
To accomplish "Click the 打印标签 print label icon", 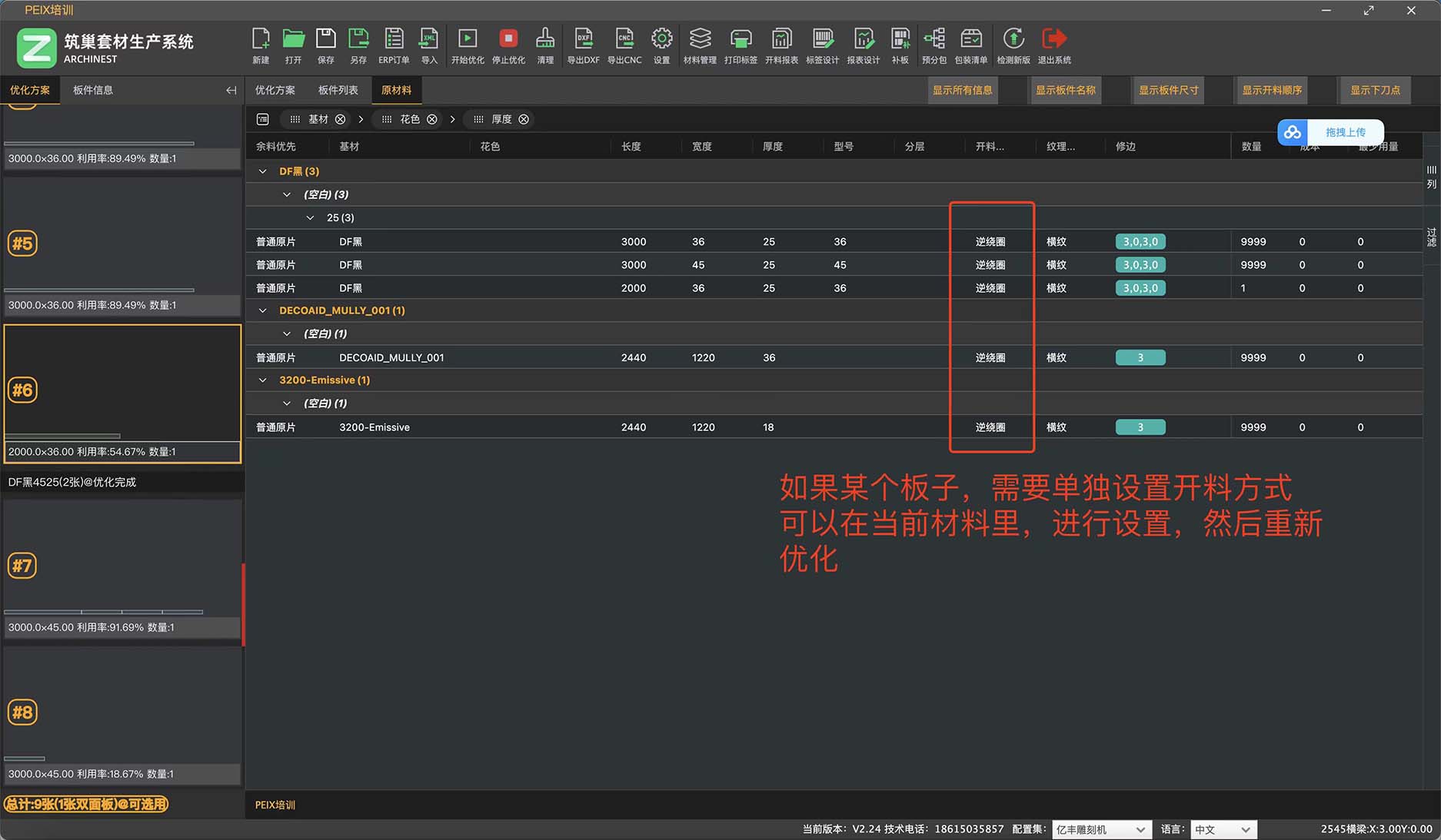I will (740, 45).
